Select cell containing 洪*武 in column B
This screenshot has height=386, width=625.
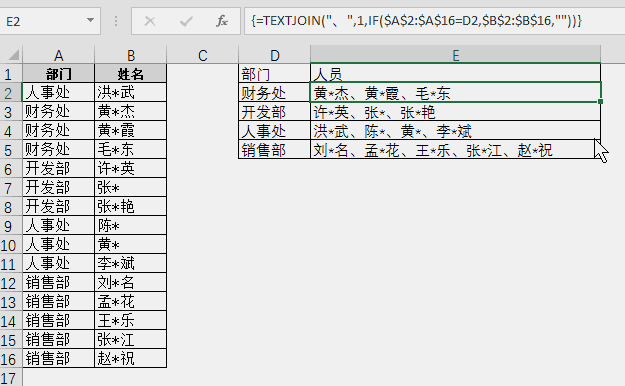(x=131, y=93)
